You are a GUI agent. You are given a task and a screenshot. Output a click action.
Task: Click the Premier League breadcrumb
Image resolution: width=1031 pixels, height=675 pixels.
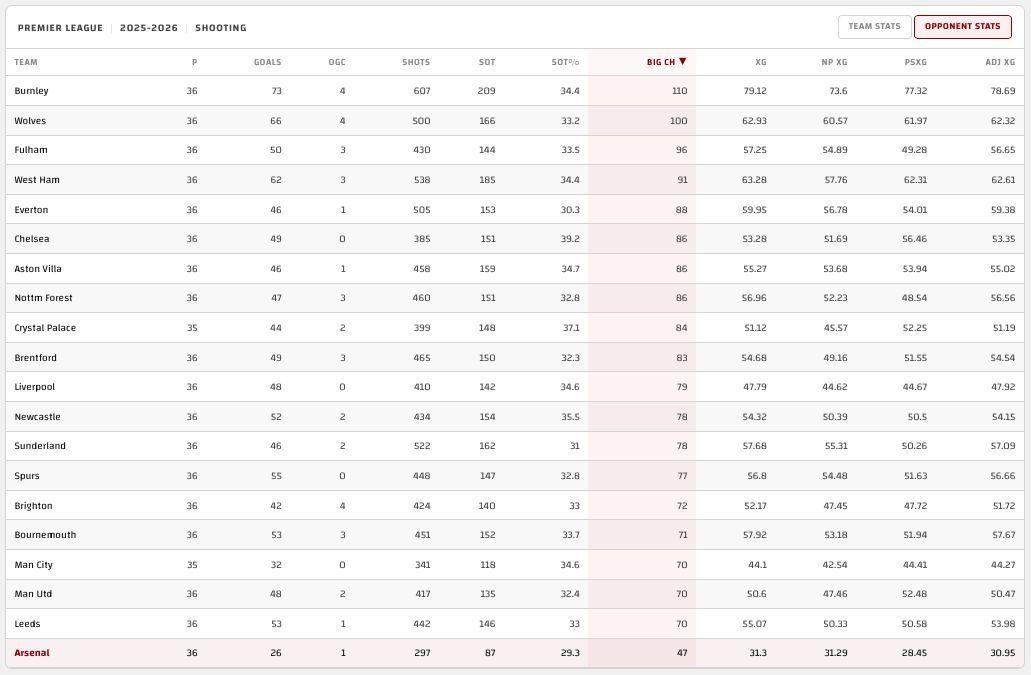click(x=60, y=28)
